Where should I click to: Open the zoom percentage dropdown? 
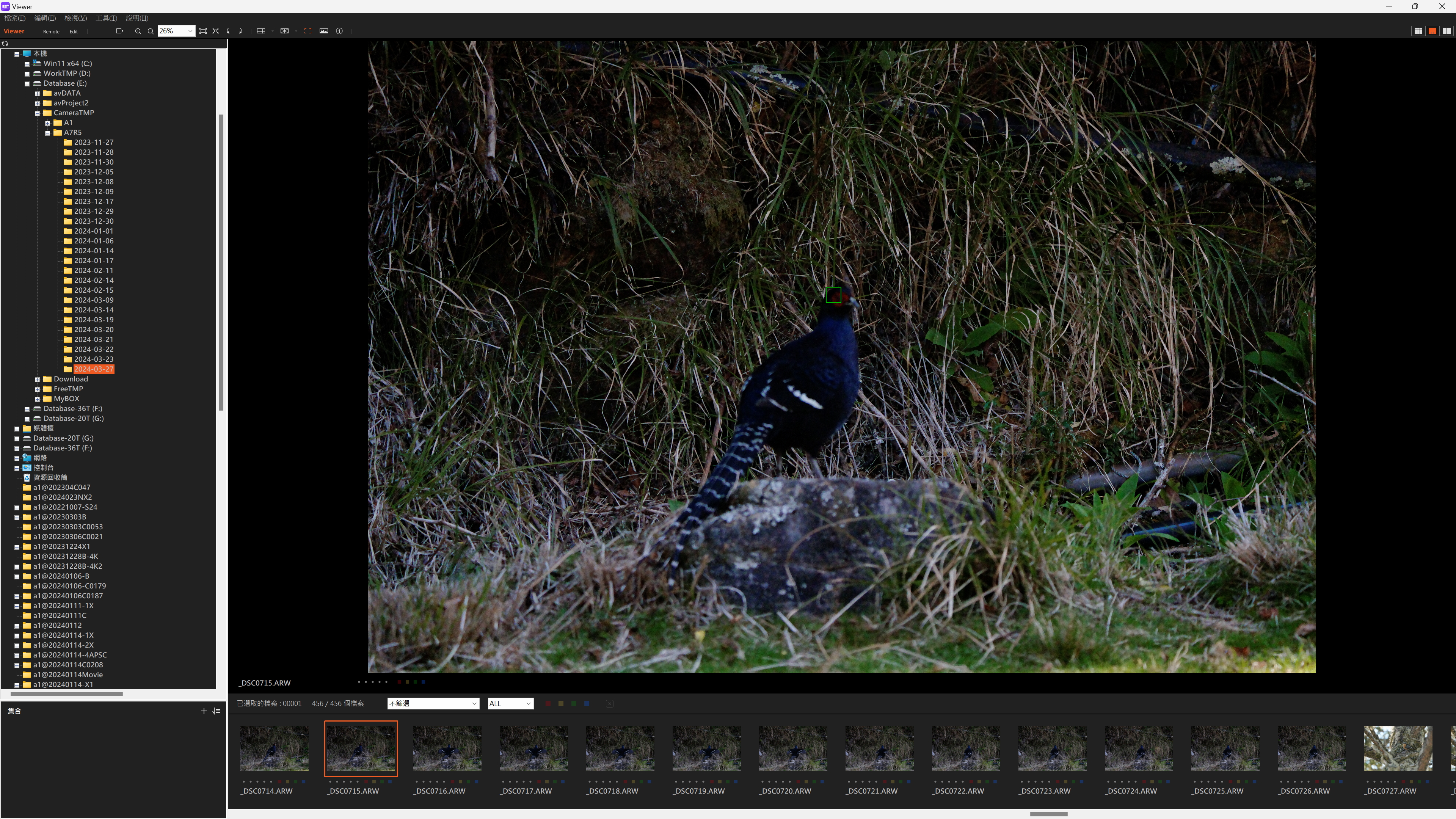190,31
